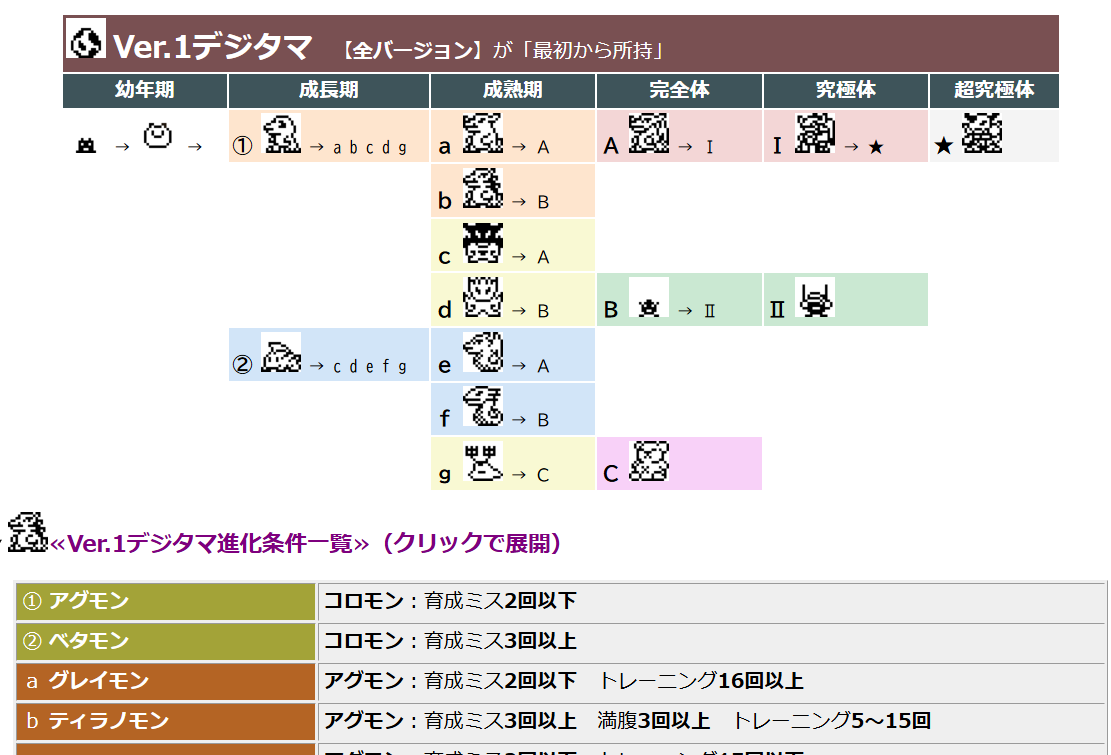Click the 究極体 column header

pyautogui.click(x=846, y=90)
